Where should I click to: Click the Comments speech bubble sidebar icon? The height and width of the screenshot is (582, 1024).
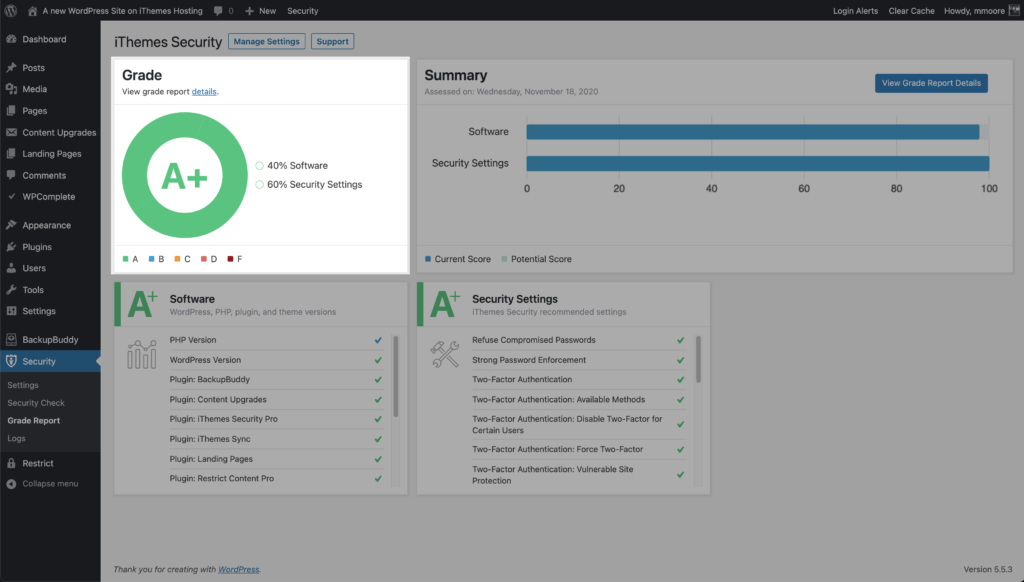click(11, 175)
